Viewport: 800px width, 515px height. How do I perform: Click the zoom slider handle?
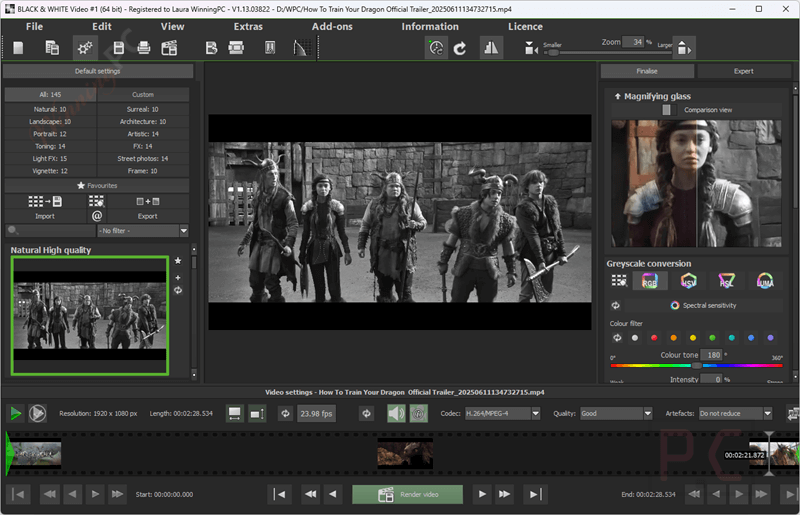tap(553, 53)
